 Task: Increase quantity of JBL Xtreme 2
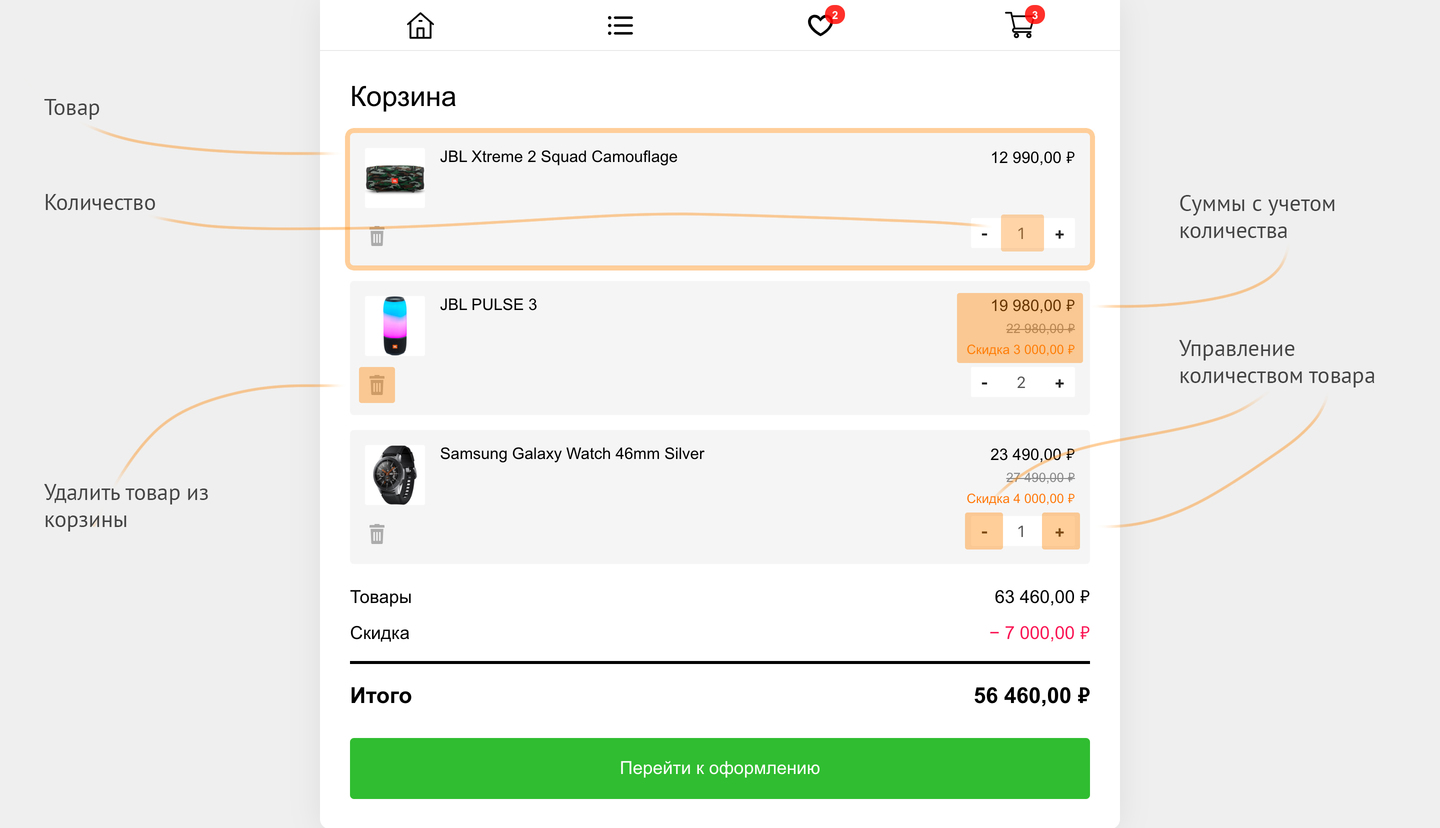click(x=1059, y=232)
